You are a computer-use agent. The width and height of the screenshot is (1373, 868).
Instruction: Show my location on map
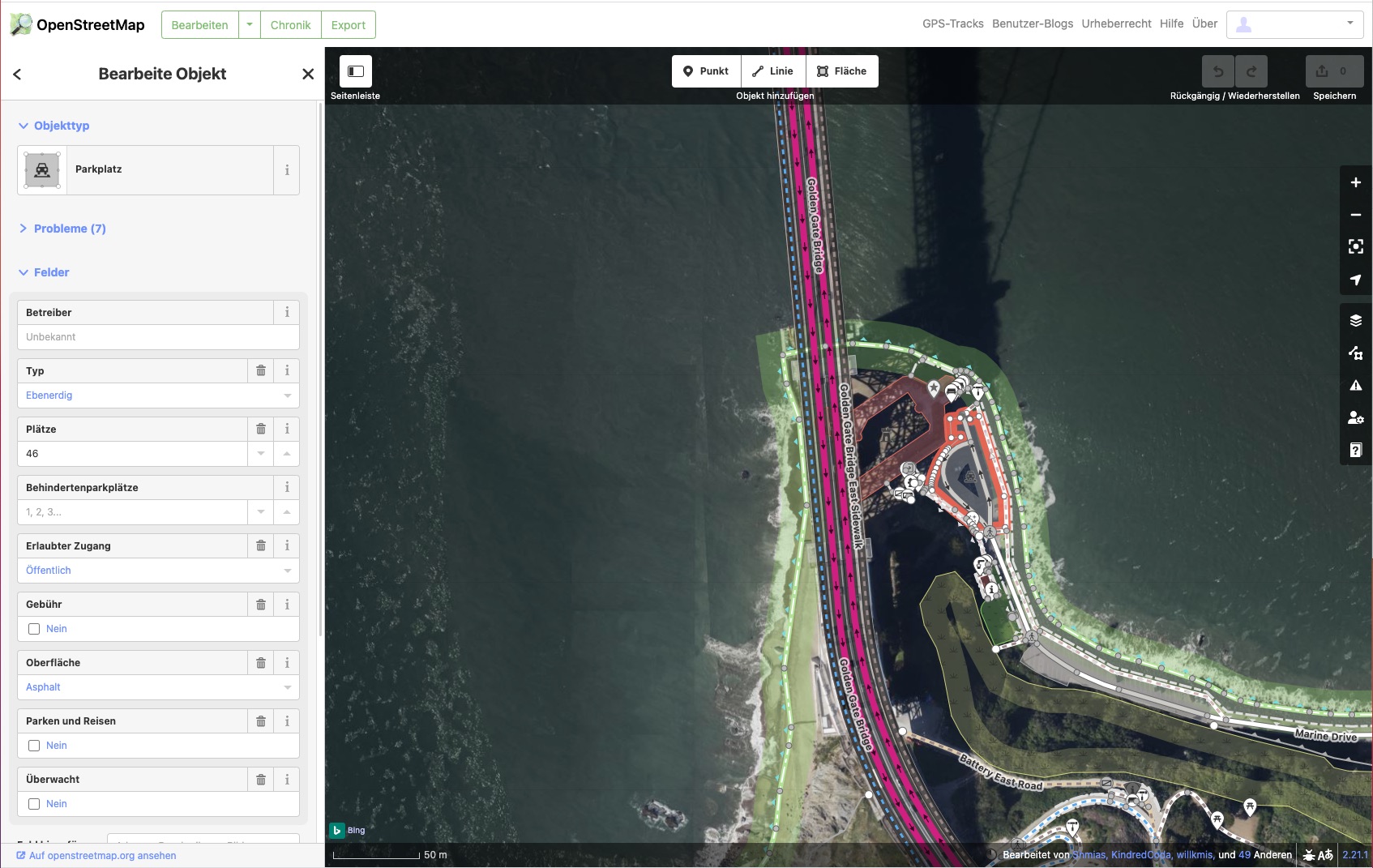[1356, 280]
